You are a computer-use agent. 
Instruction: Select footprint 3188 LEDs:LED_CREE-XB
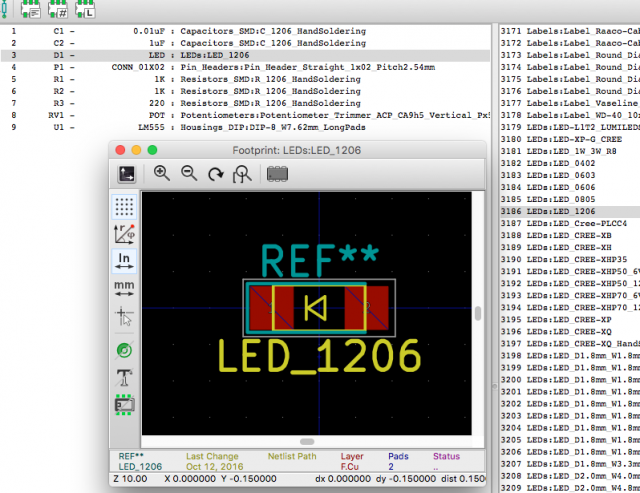(x=570, y=235)
